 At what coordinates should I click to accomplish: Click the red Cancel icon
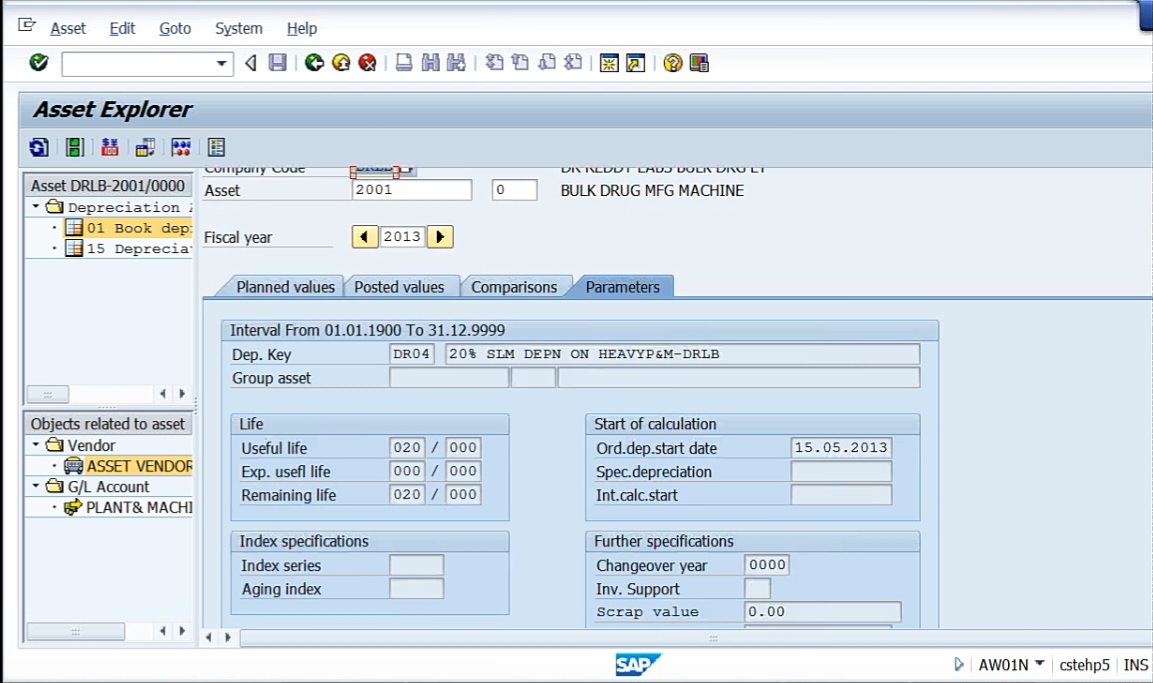click(x=367, y=63)
